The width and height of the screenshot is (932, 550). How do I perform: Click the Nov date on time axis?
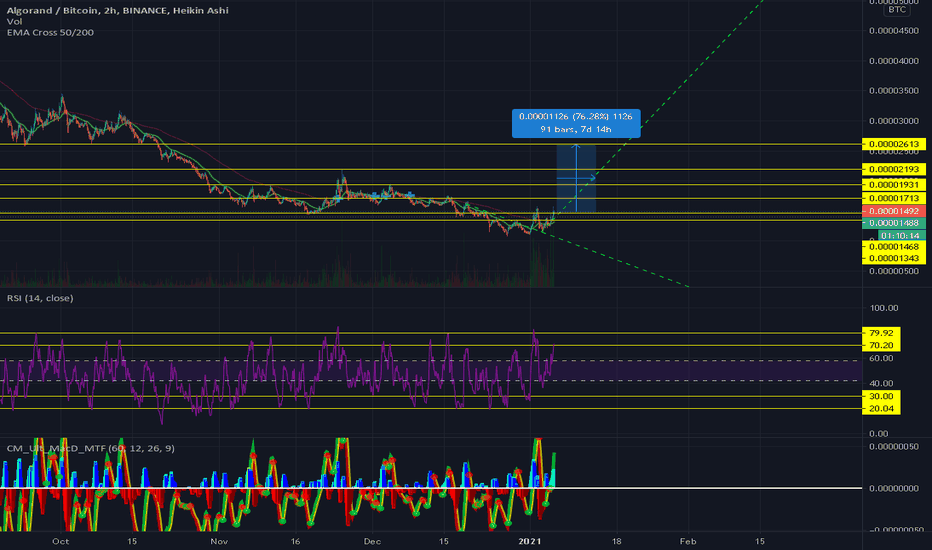219,541
